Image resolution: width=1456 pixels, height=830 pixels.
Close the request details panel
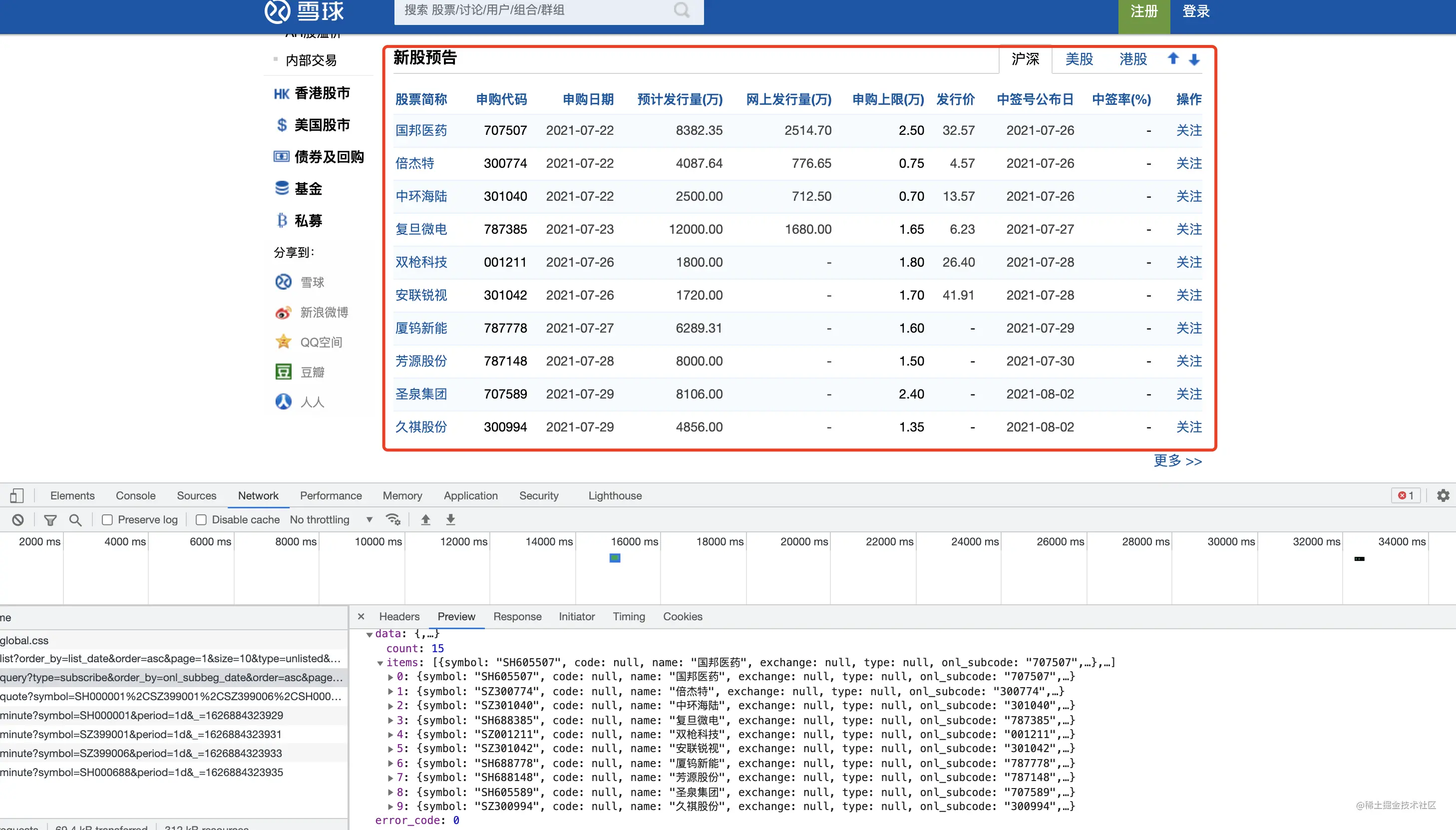click(x=361, y=616)
